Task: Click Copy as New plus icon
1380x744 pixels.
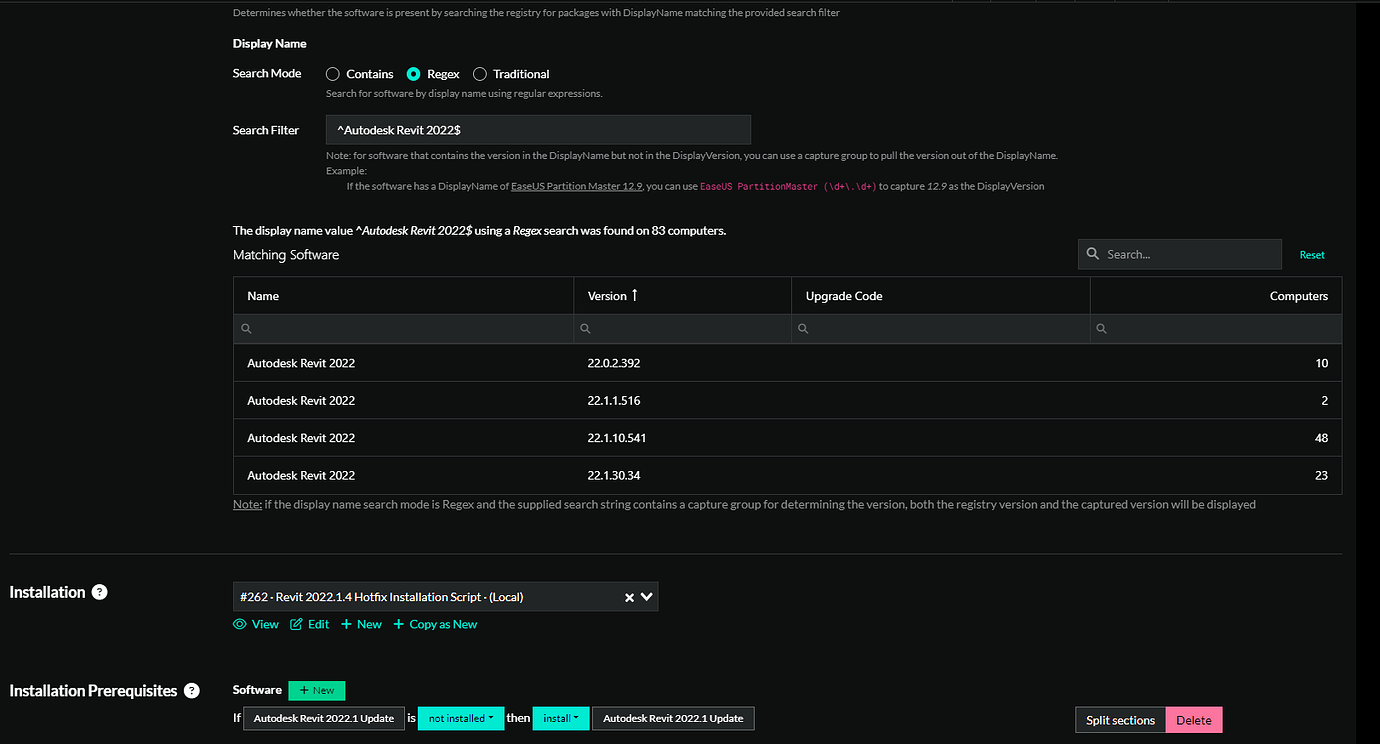Action: click(x=399, y=624)
